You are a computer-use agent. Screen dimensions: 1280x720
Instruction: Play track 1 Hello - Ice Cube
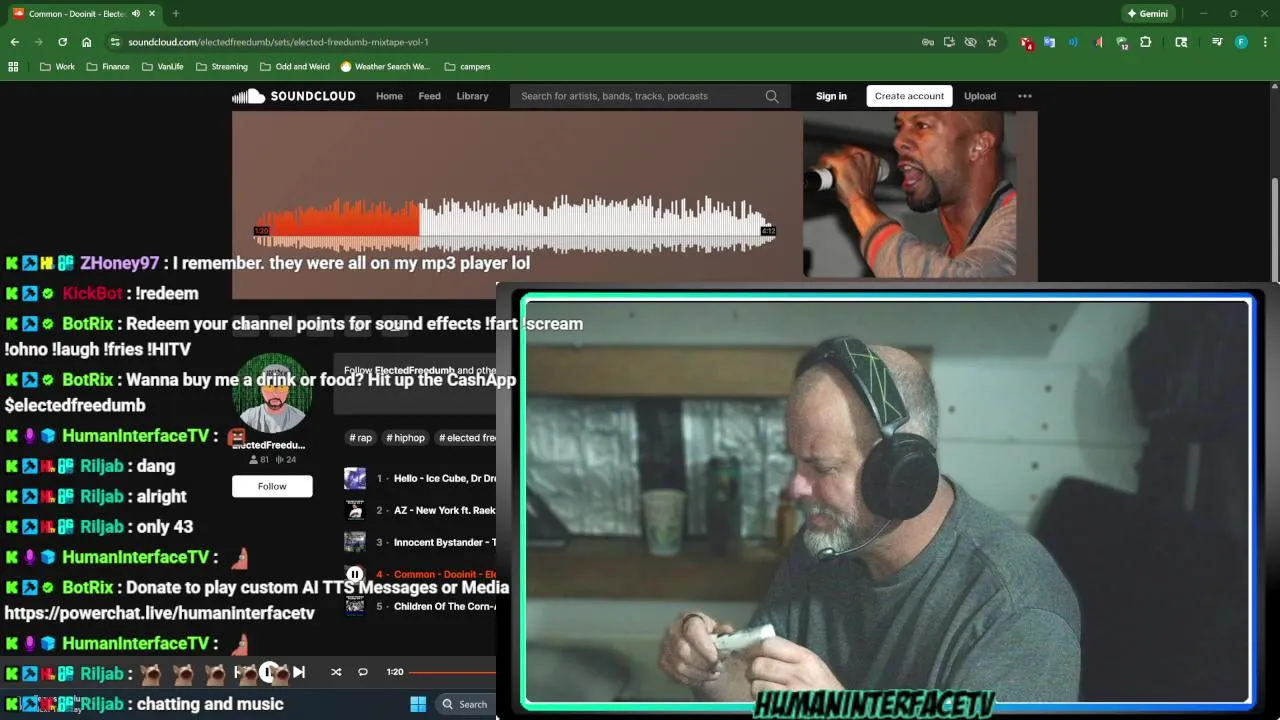point(445,478)
